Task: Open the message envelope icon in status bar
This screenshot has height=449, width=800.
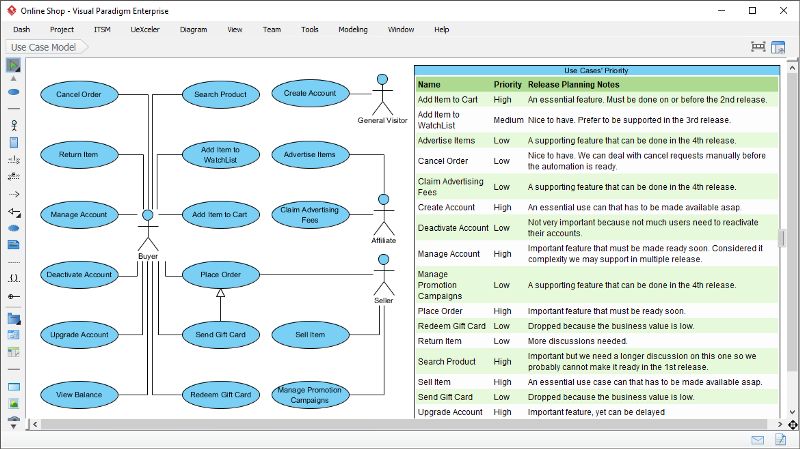Action: pos(758,440)
